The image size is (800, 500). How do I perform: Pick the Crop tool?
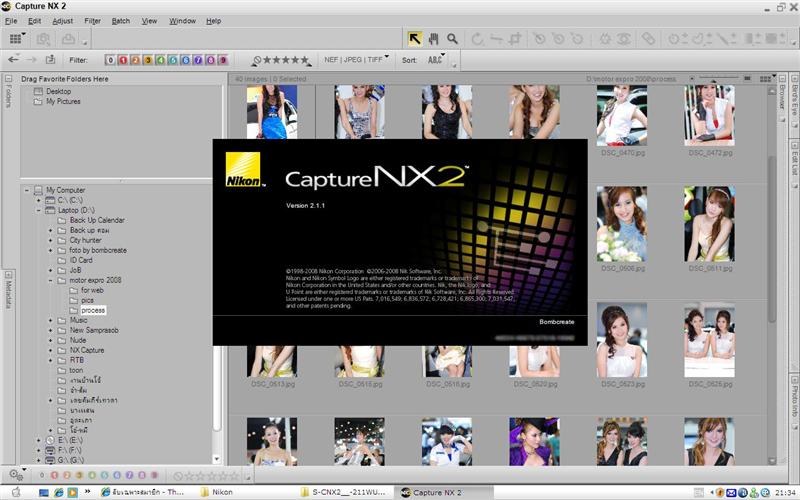pos(515,39)
